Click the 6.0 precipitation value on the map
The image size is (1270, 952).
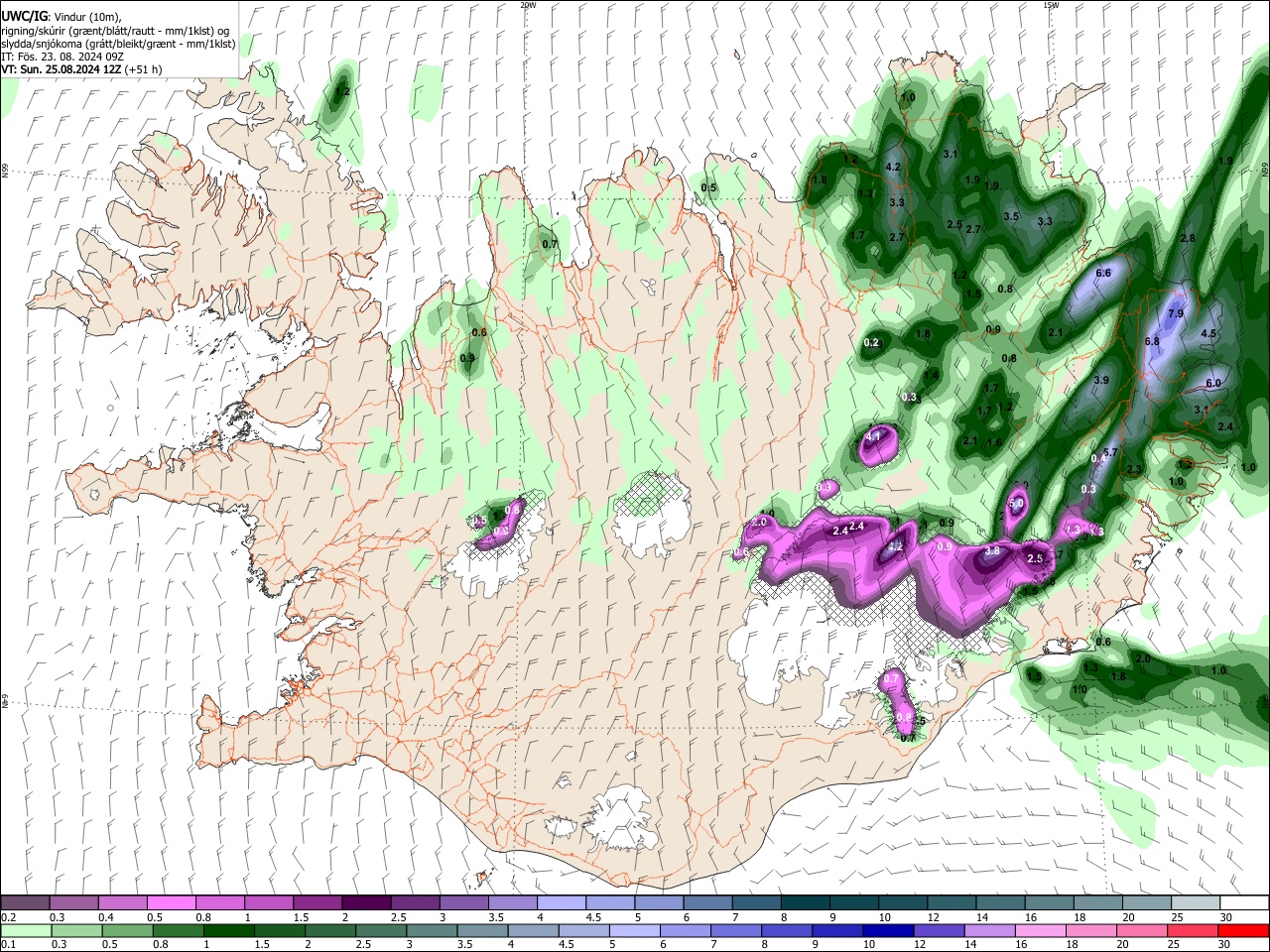(x=1212, y=383)
